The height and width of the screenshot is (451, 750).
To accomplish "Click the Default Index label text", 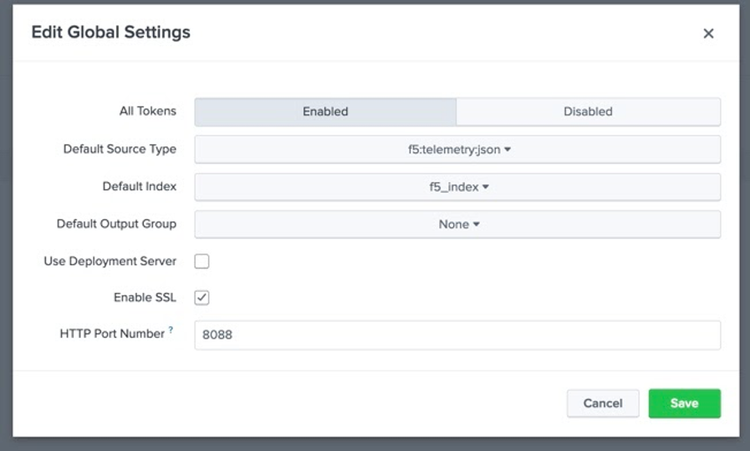I will click(x=139, y=187).
